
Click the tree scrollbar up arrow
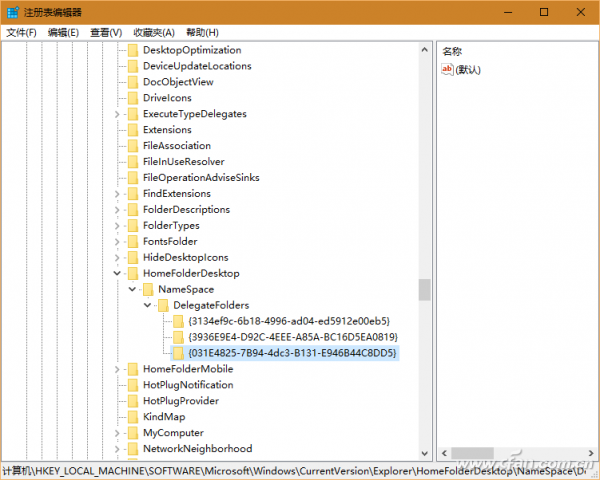[424, 50]
